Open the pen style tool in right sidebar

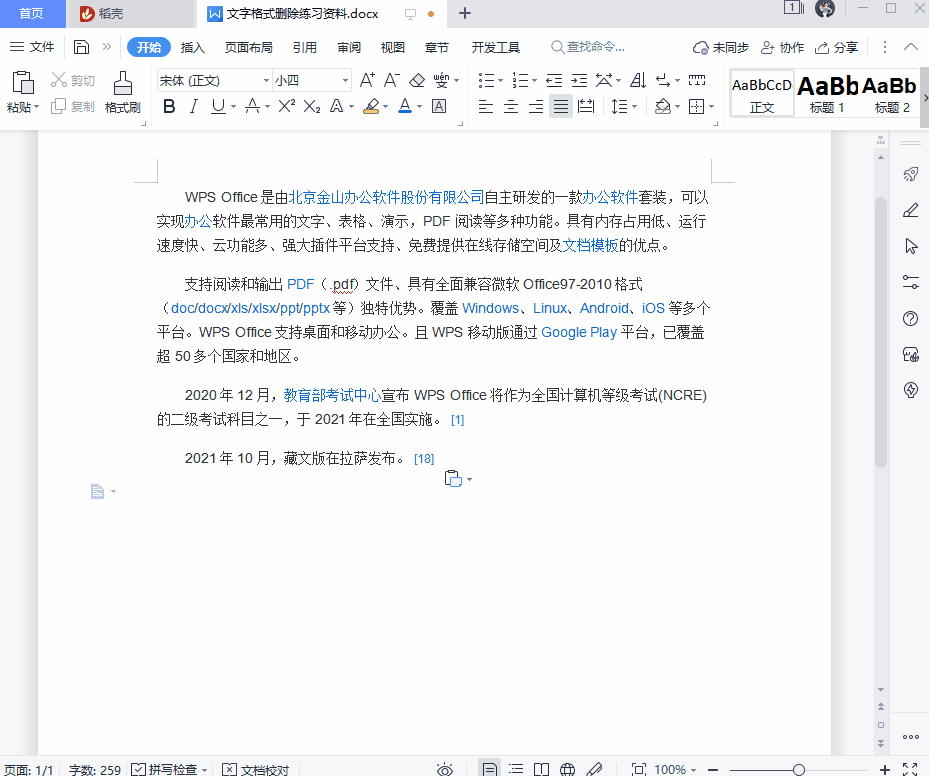coord(911,210)
